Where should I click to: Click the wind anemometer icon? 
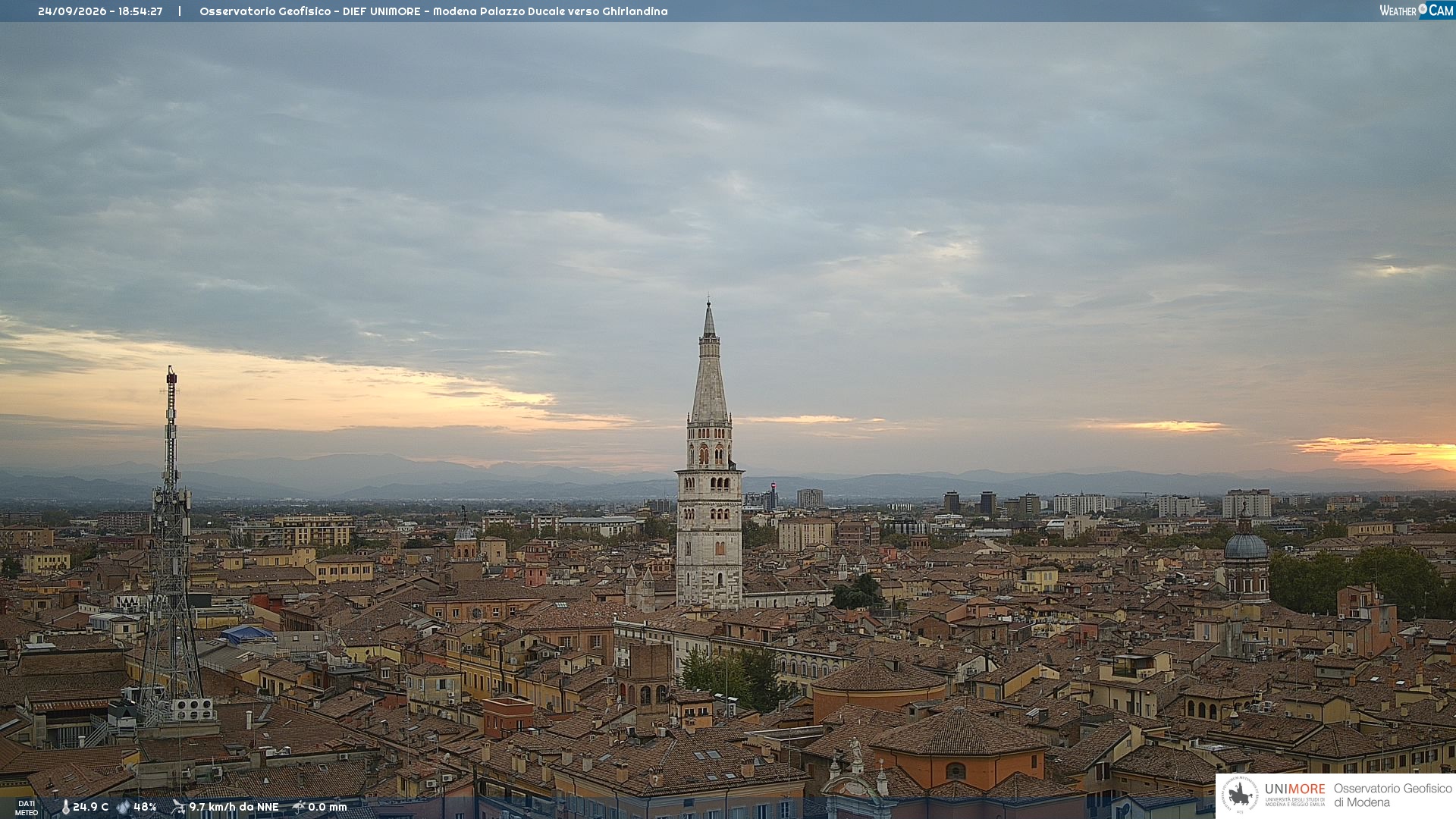178,807
